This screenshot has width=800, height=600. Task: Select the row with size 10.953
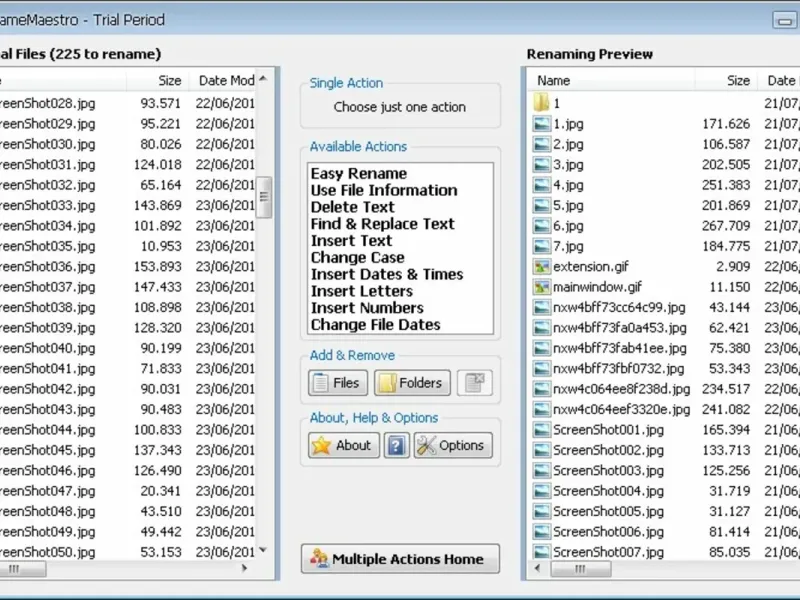tap(128, 246)
